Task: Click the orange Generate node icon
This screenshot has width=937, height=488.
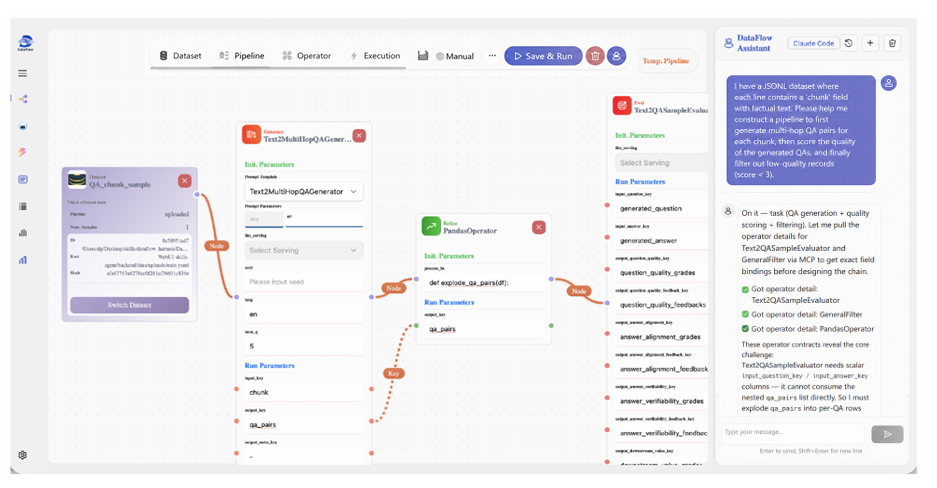Action: pyautogui.click(x=251, y=135)
